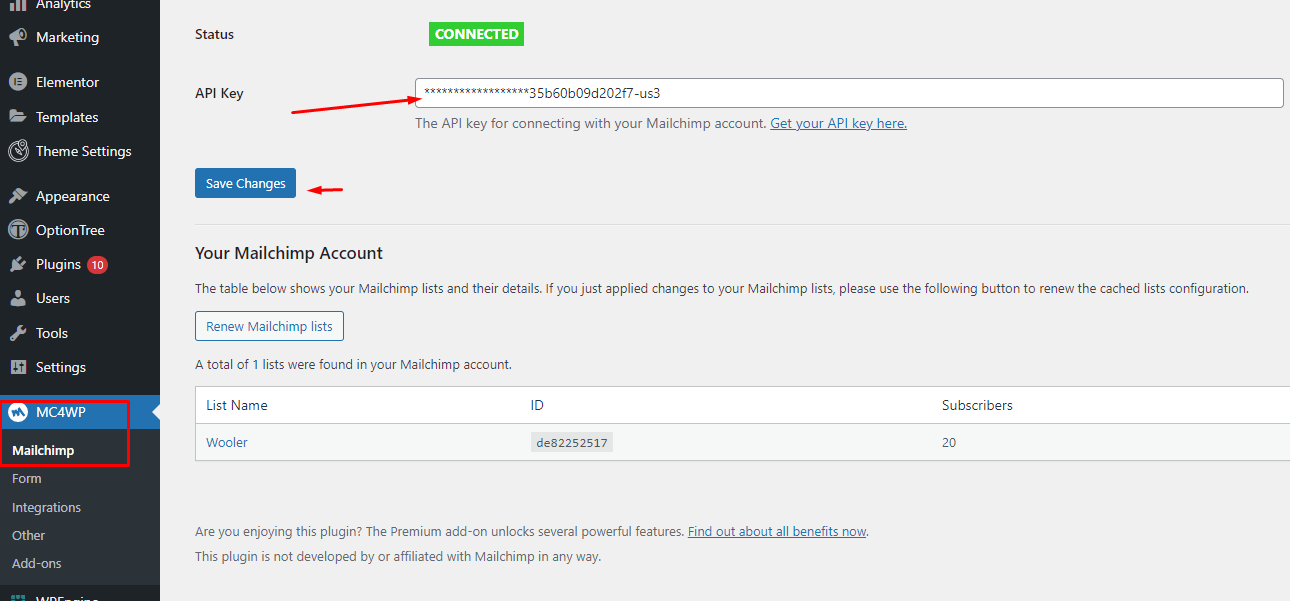Open the Other submenu page

(29, 535)
